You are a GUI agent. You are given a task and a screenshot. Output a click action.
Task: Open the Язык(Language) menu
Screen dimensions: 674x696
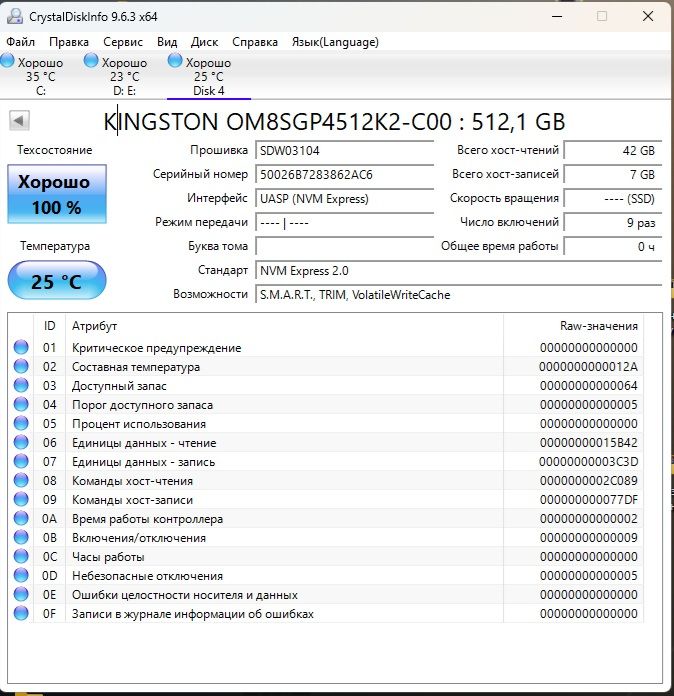pos(335,42)
